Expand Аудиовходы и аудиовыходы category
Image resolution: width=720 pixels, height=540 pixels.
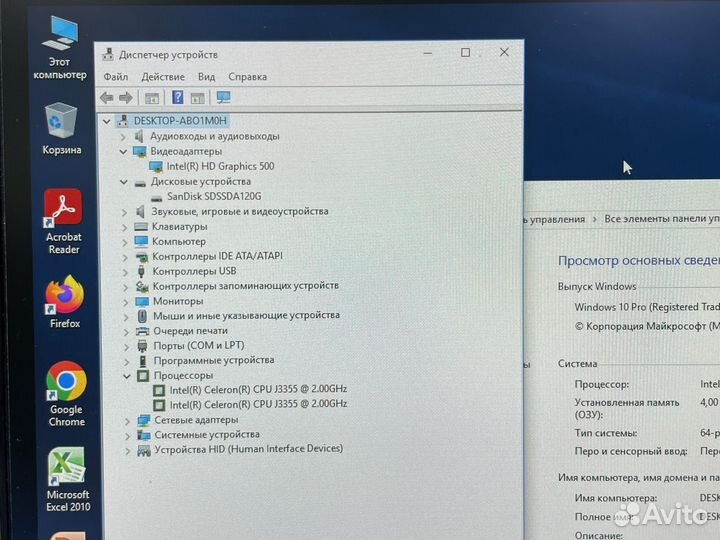pos(123,136)
